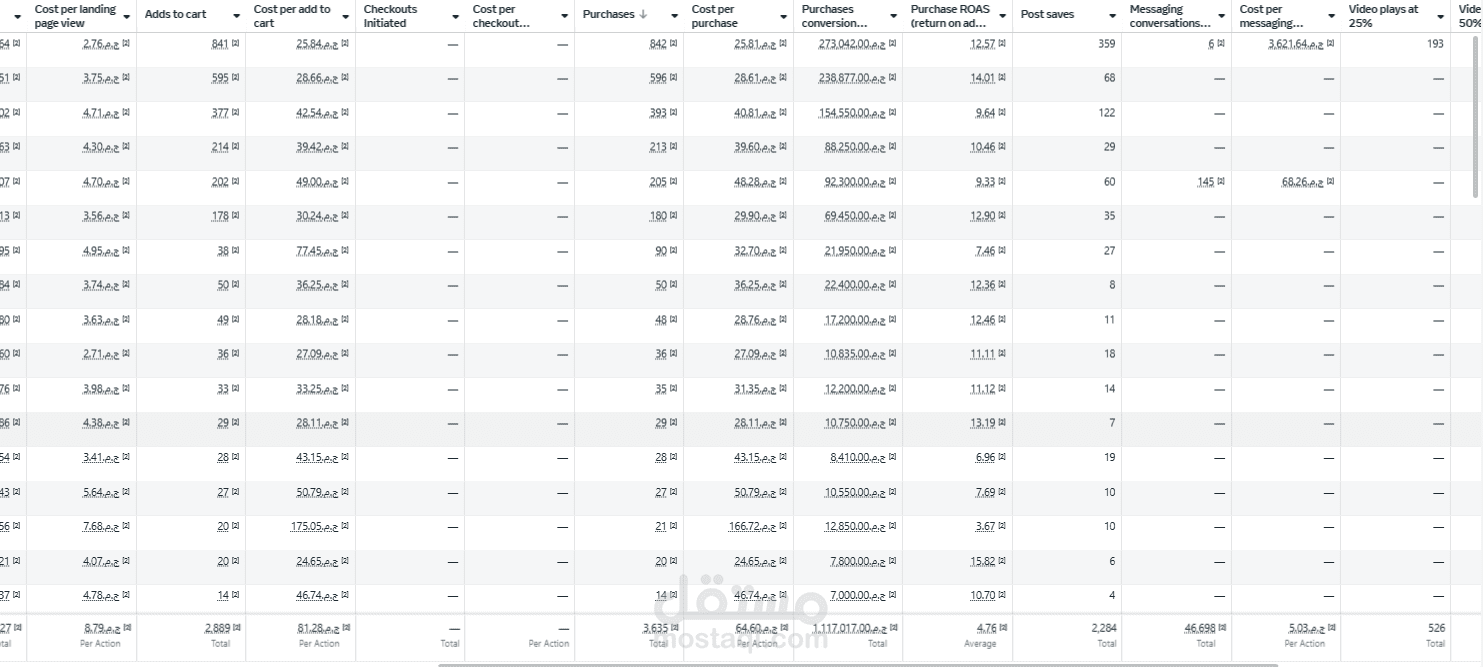Select the 359 post saves cell
The width and height of the screenshot is (1483, 667).
tap(1106, 44)
